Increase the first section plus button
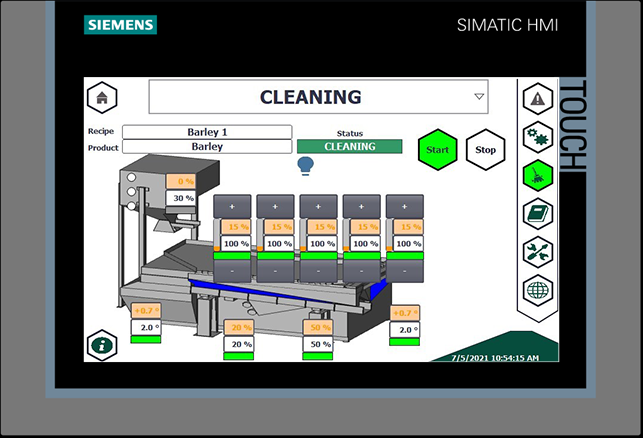Image resolution: width=643 pixels, height=438 pixels. 232,206
